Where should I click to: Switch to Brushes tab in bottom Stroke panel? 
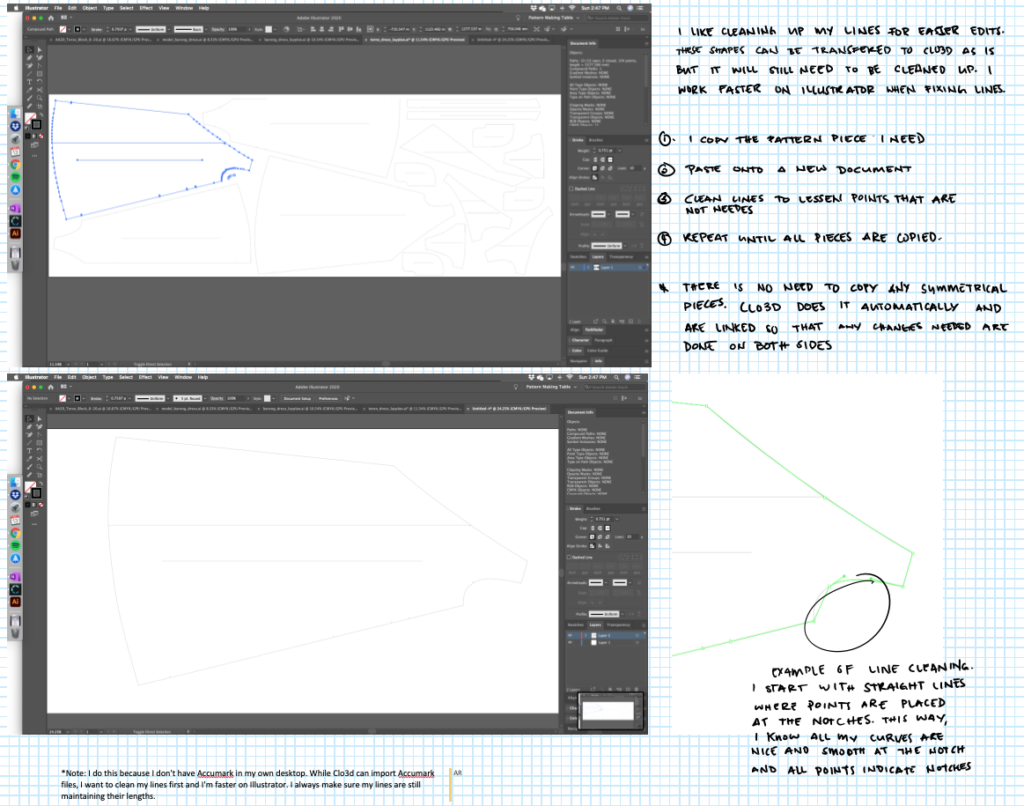(593, 509)
